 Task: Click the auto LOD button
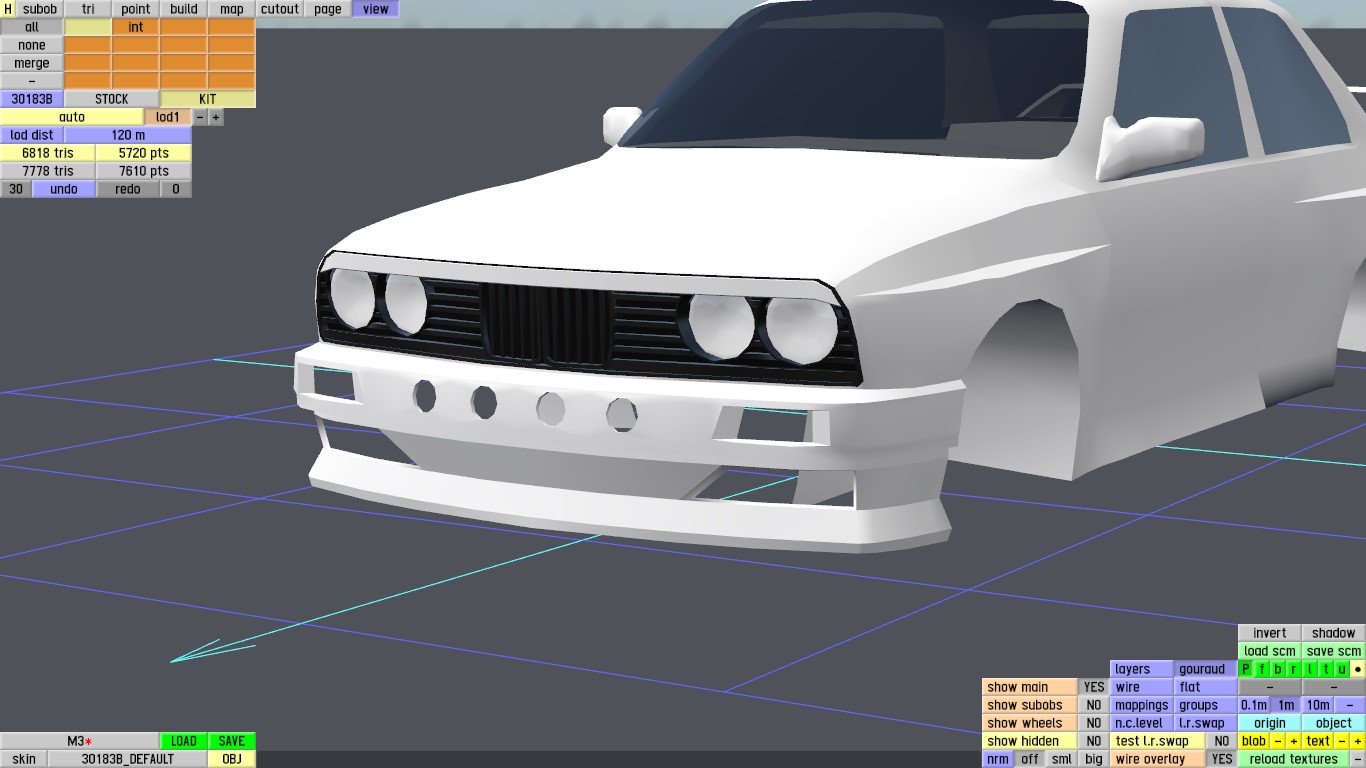[72, 117]
